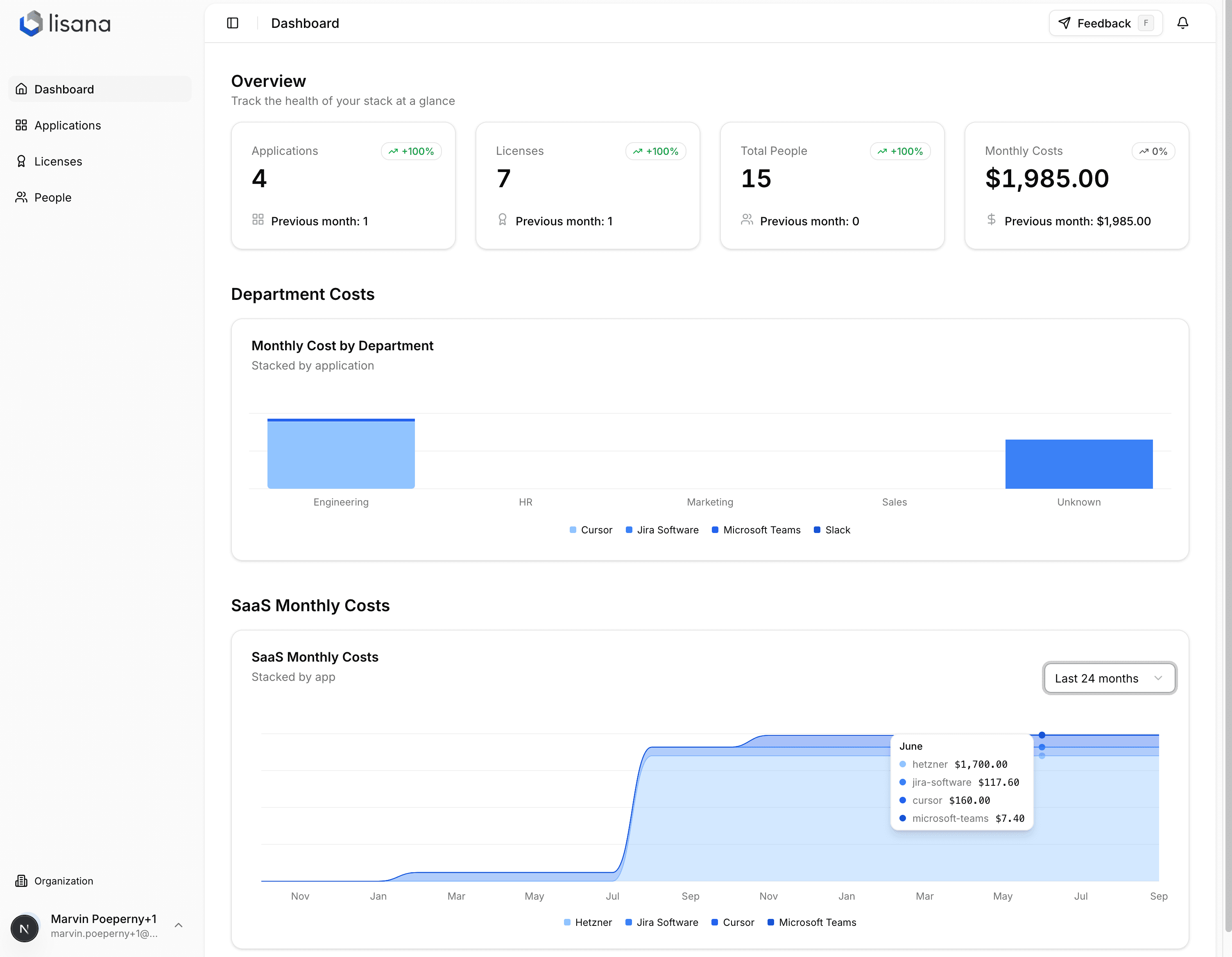Click the building icon beside Organization
This screenshot has width=1232, height=957.
point(21,880)
